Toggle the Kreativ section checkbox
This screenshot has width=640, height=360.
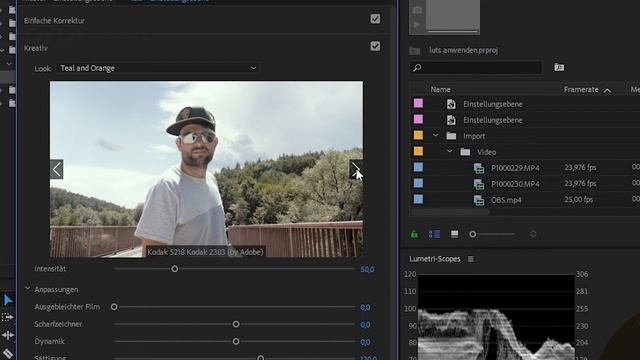click(375, 46)
